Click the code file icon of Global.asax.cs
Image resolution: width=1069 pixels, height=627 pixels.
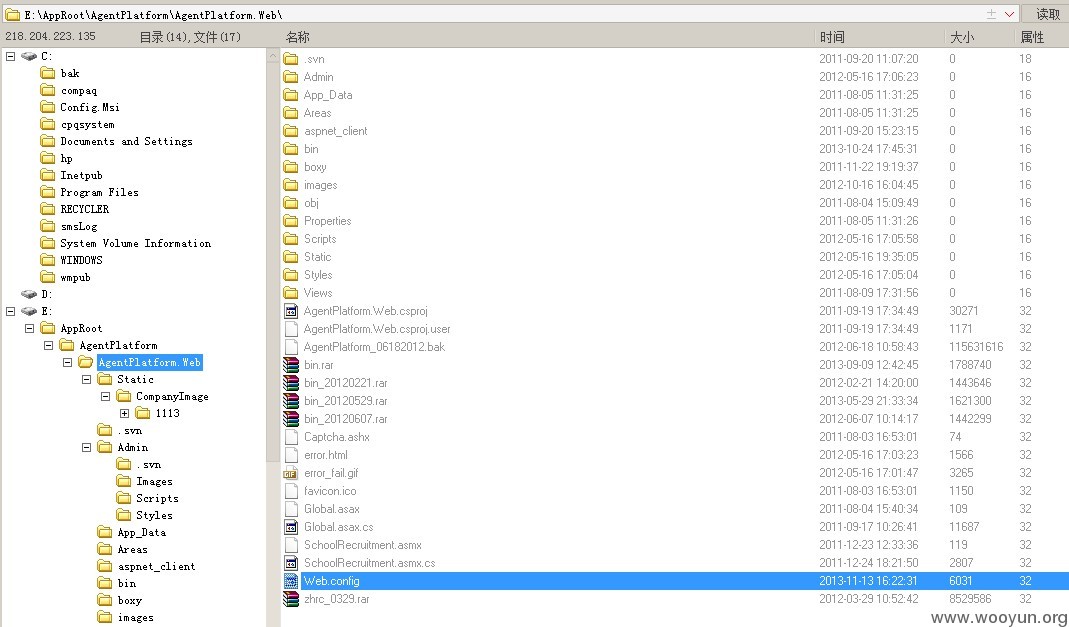[291, 527]
